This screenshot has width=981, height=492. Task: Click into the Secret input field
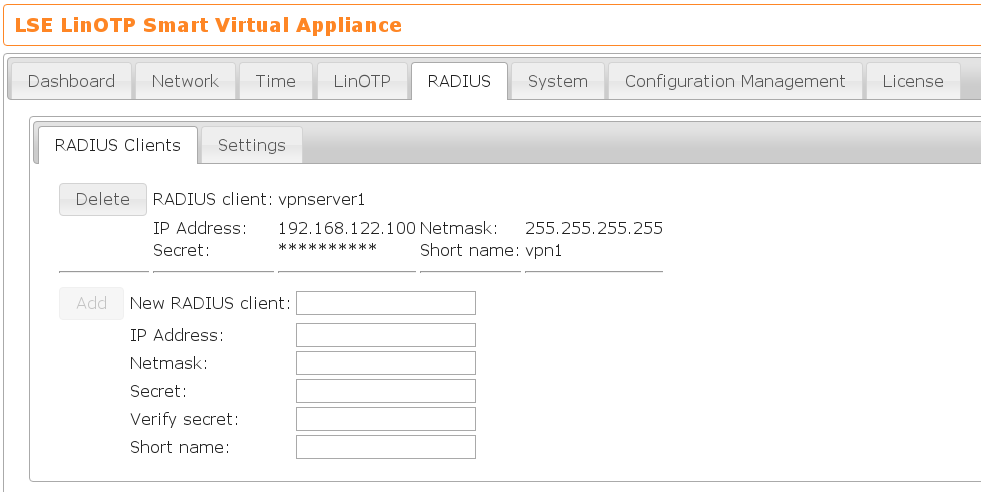click(385, 391)
